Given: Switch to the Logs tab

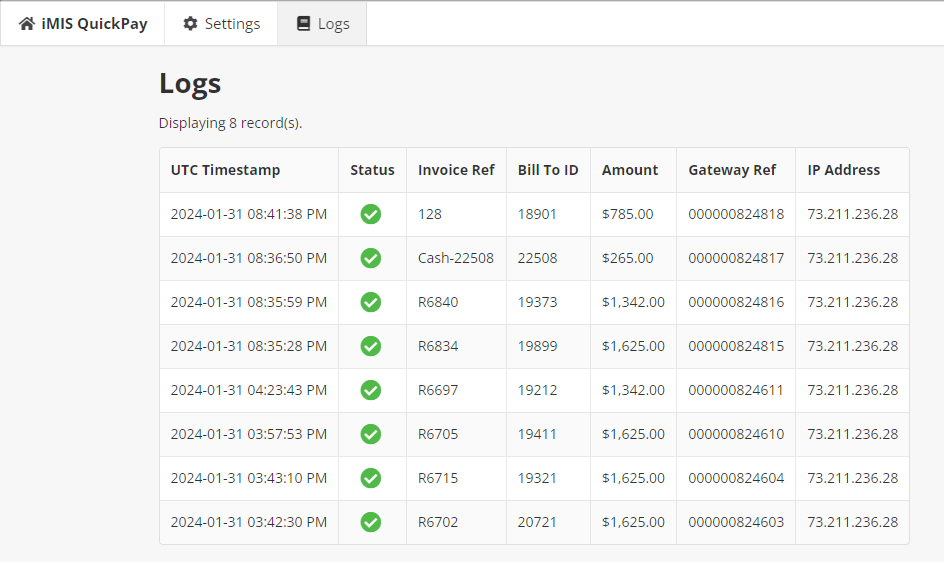Looking at the screenshot, I should (322, 23).
